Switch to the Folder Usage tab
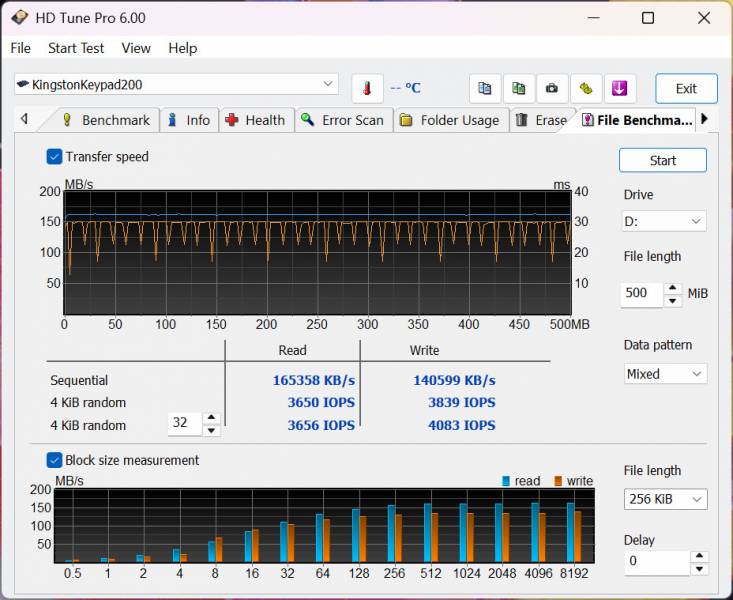This screenshot has width=733, height=600. click(451, 120)
